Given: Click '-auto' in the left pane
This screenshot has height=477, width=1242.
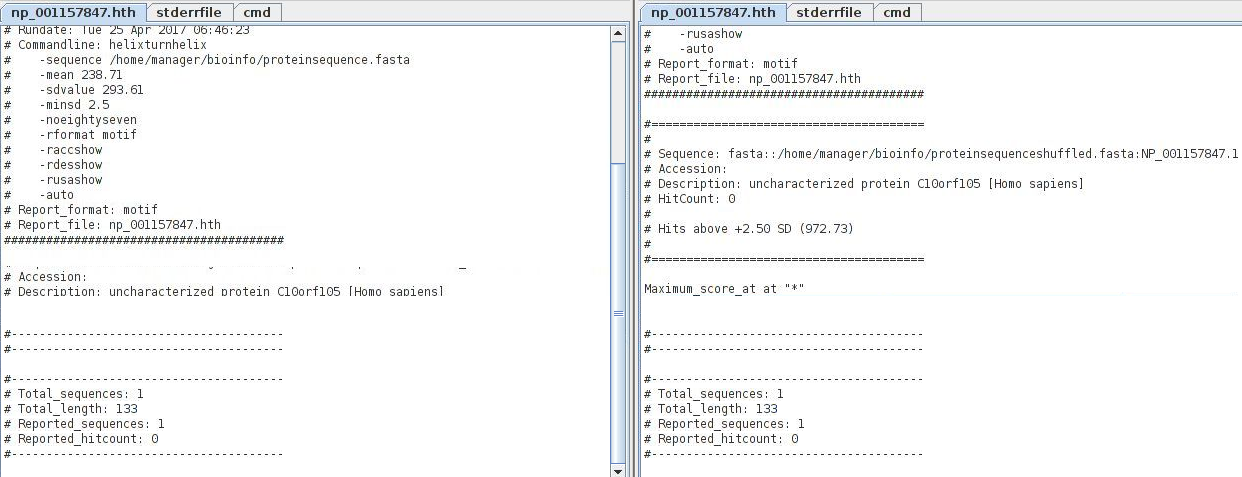Looking at the screenshot, I should [57, 195].
